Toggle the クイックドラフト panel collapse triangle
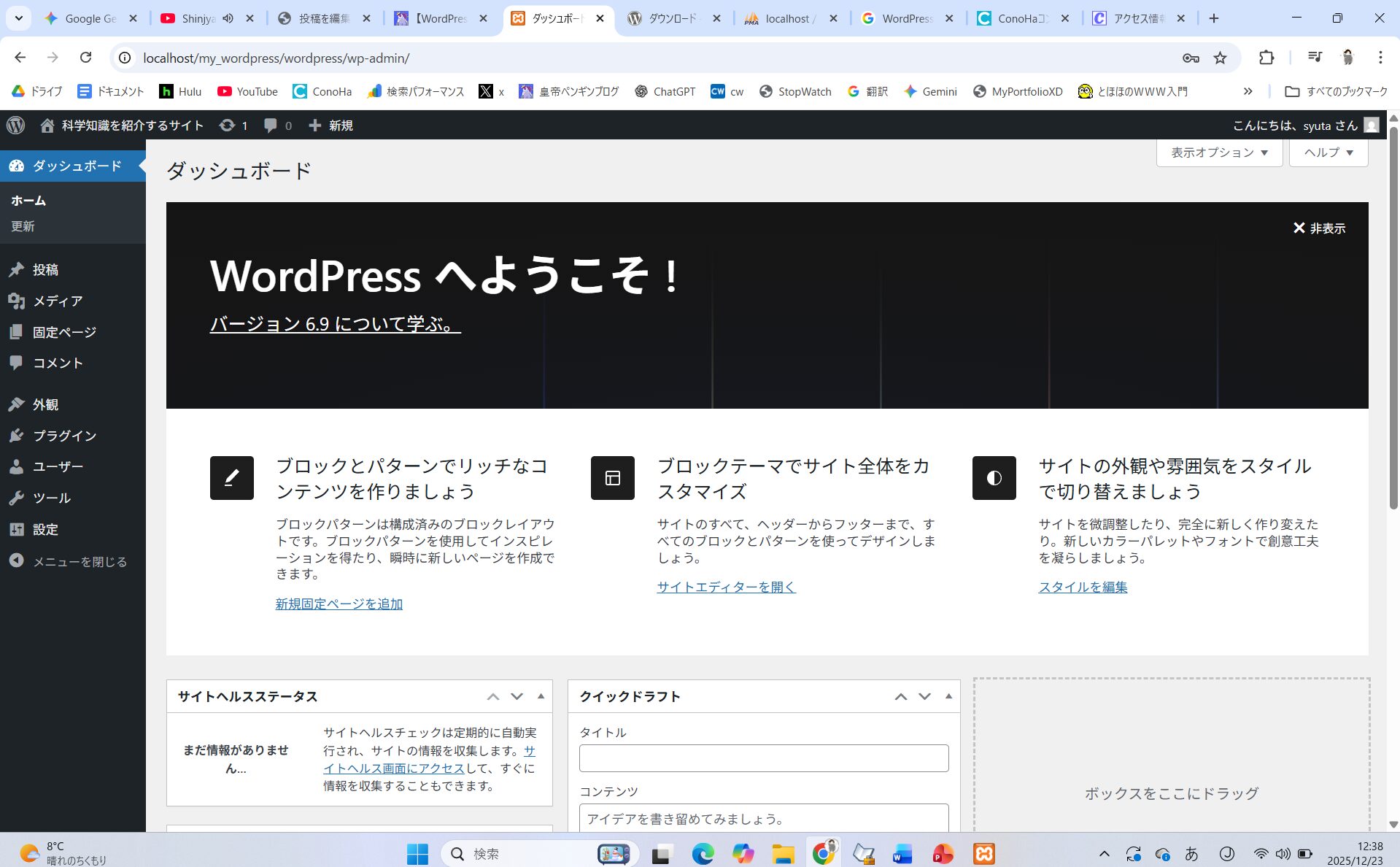This screenshot has width=1400, height=867. 948,696
